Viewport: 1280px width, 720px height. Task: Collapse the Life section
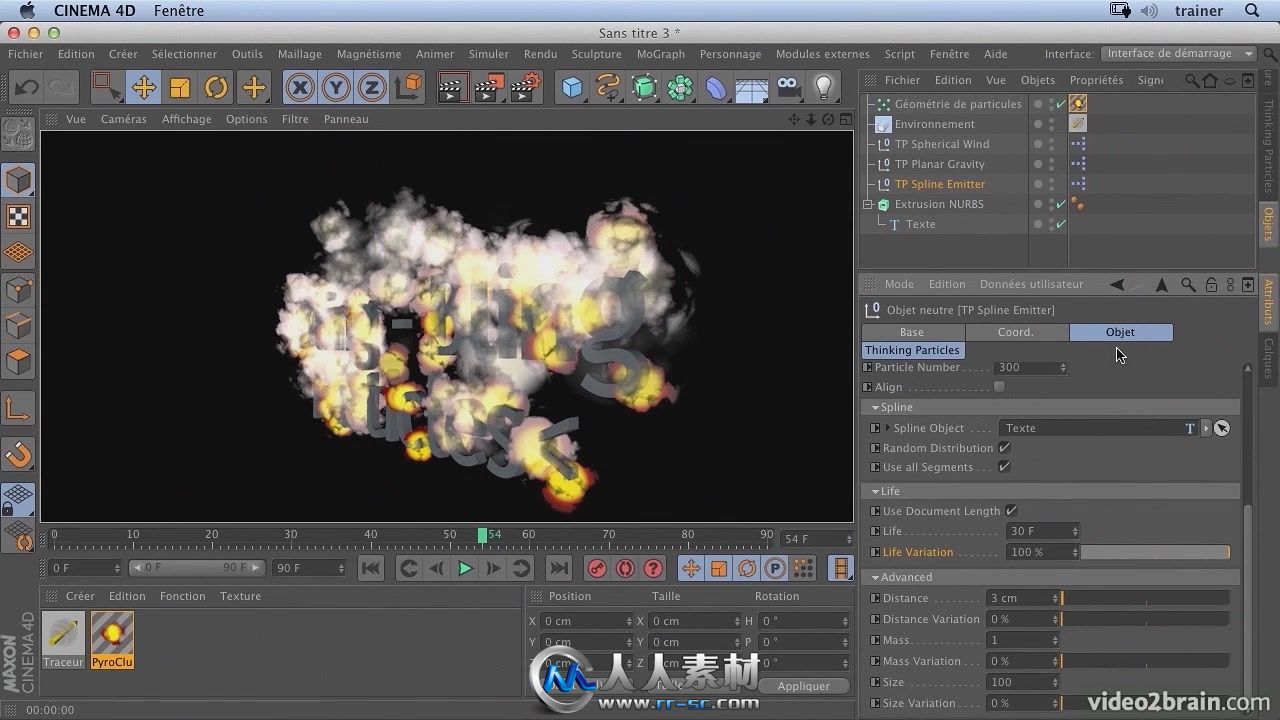pos(875,492)
